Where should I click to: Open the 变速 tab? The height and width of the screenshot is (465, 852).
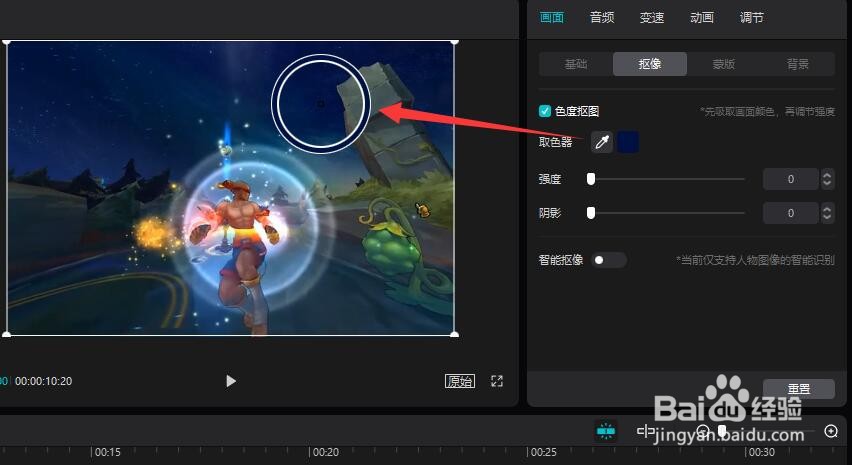coord(652,17)
